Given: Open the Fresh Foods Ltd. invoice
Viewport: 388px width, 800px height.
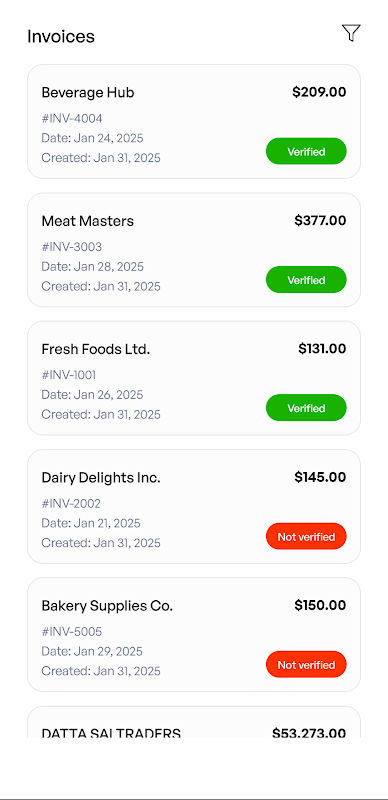Looking at the screenshot, I should tap(194, 378).
